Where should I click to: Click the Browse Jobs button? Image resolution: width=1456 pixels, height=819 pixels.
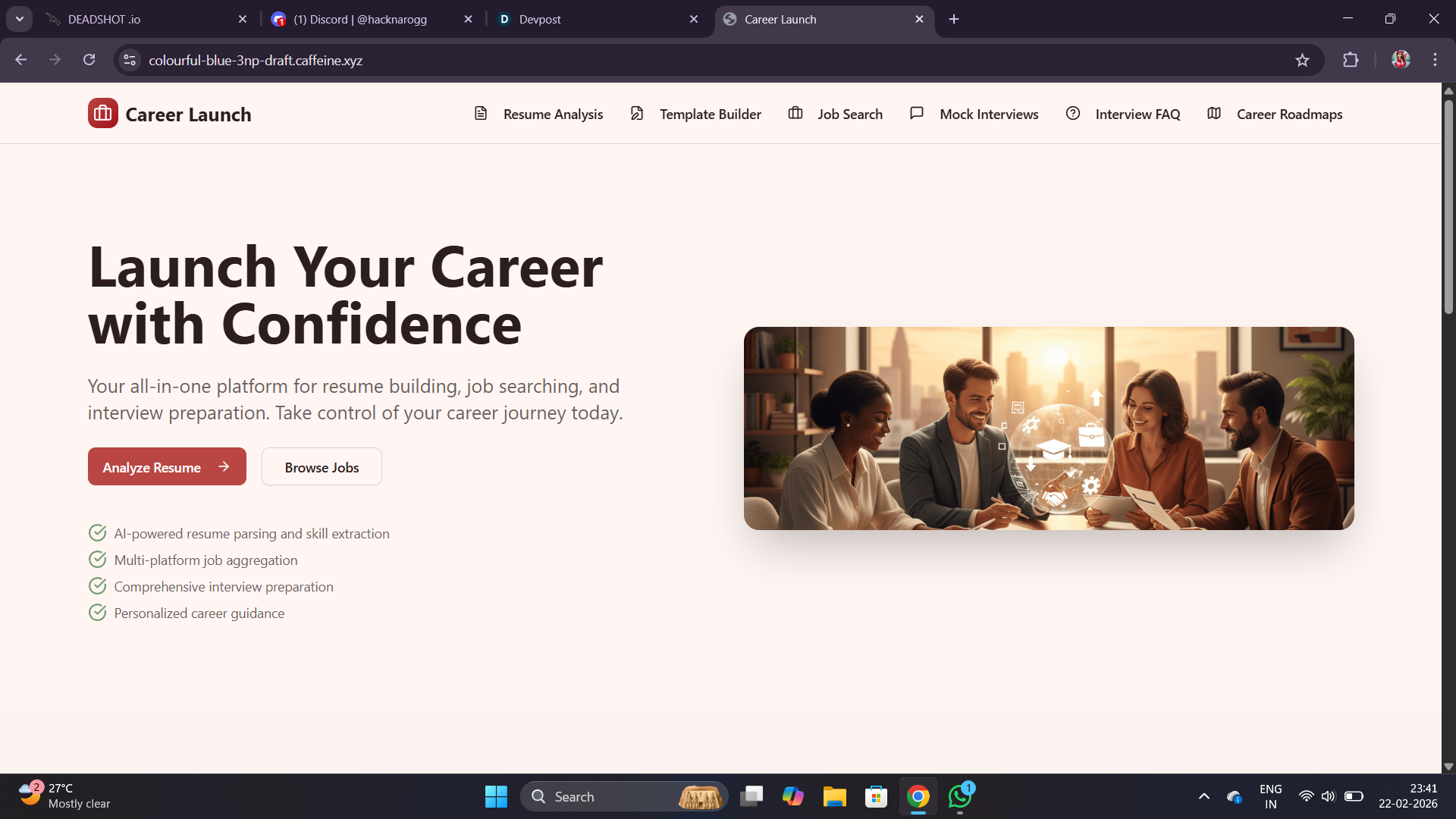(322, 467)
